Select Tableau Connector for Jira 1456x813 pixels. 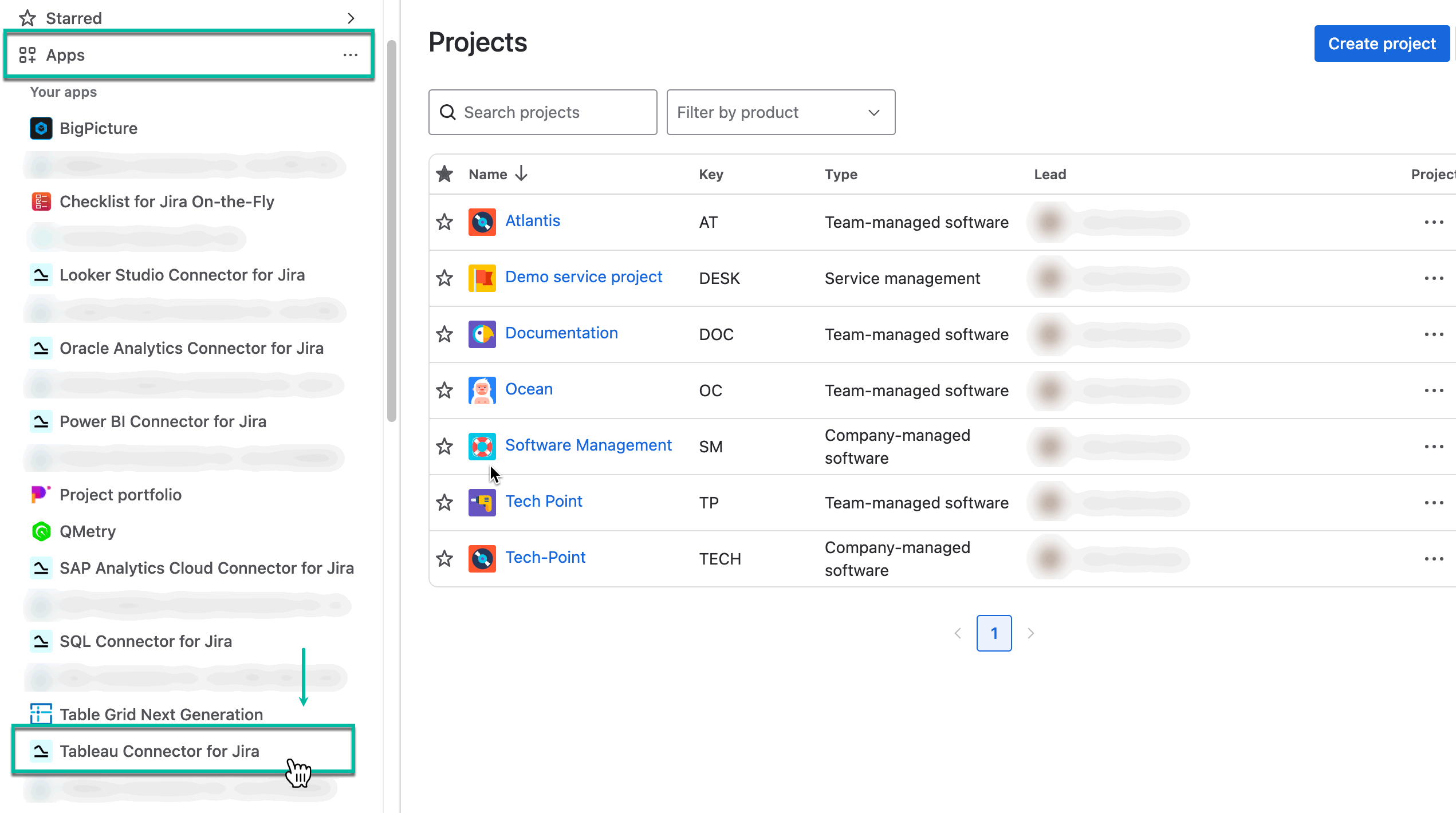pyautogui.click(x=159, y=751)
